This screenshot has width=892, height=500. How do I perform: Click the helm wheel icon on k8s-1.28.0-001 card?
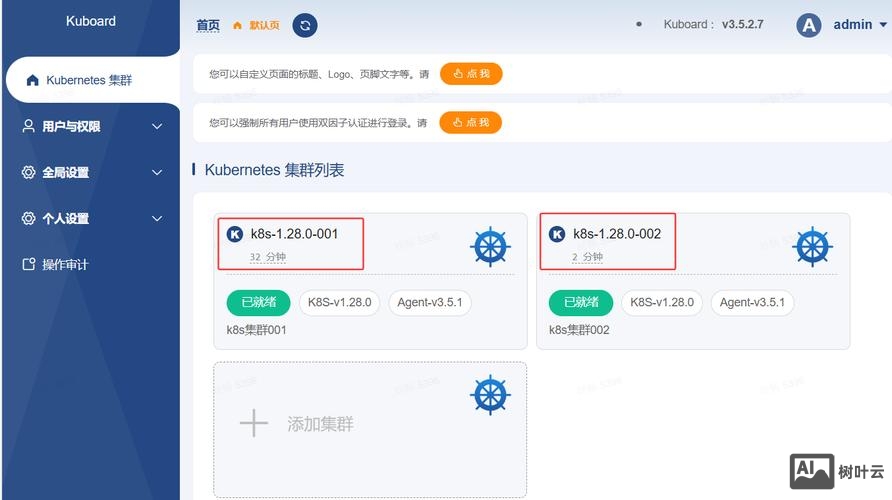[x=490, y=247]
